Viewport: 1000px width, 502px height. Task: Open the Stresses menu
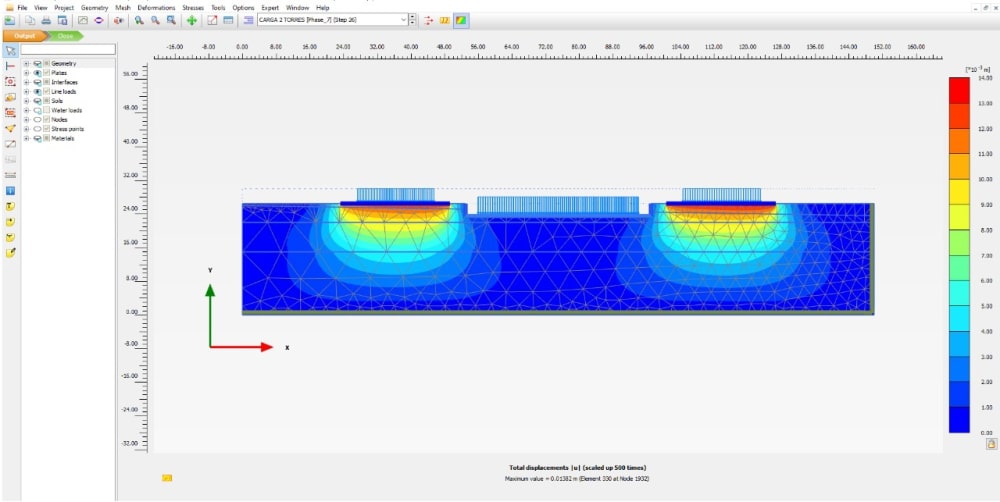(x=192, y=7)
